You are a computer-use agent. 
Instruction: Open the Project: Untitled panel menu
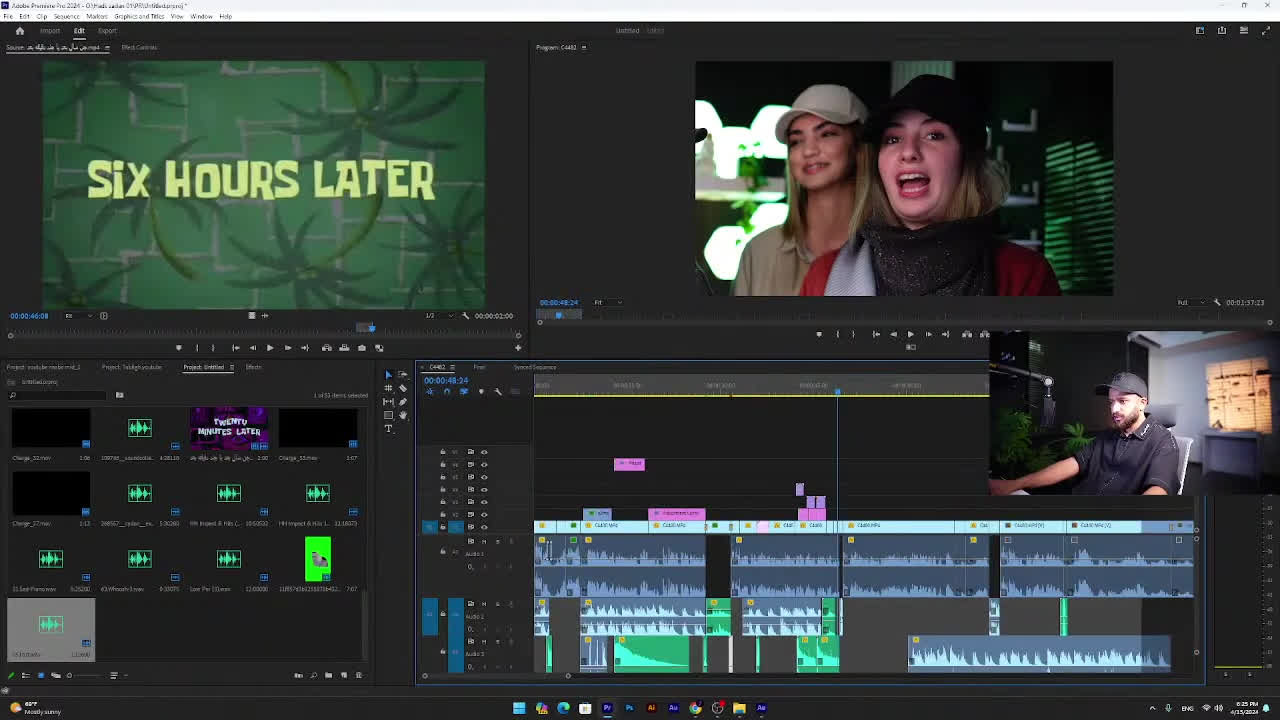click(232, 367)
